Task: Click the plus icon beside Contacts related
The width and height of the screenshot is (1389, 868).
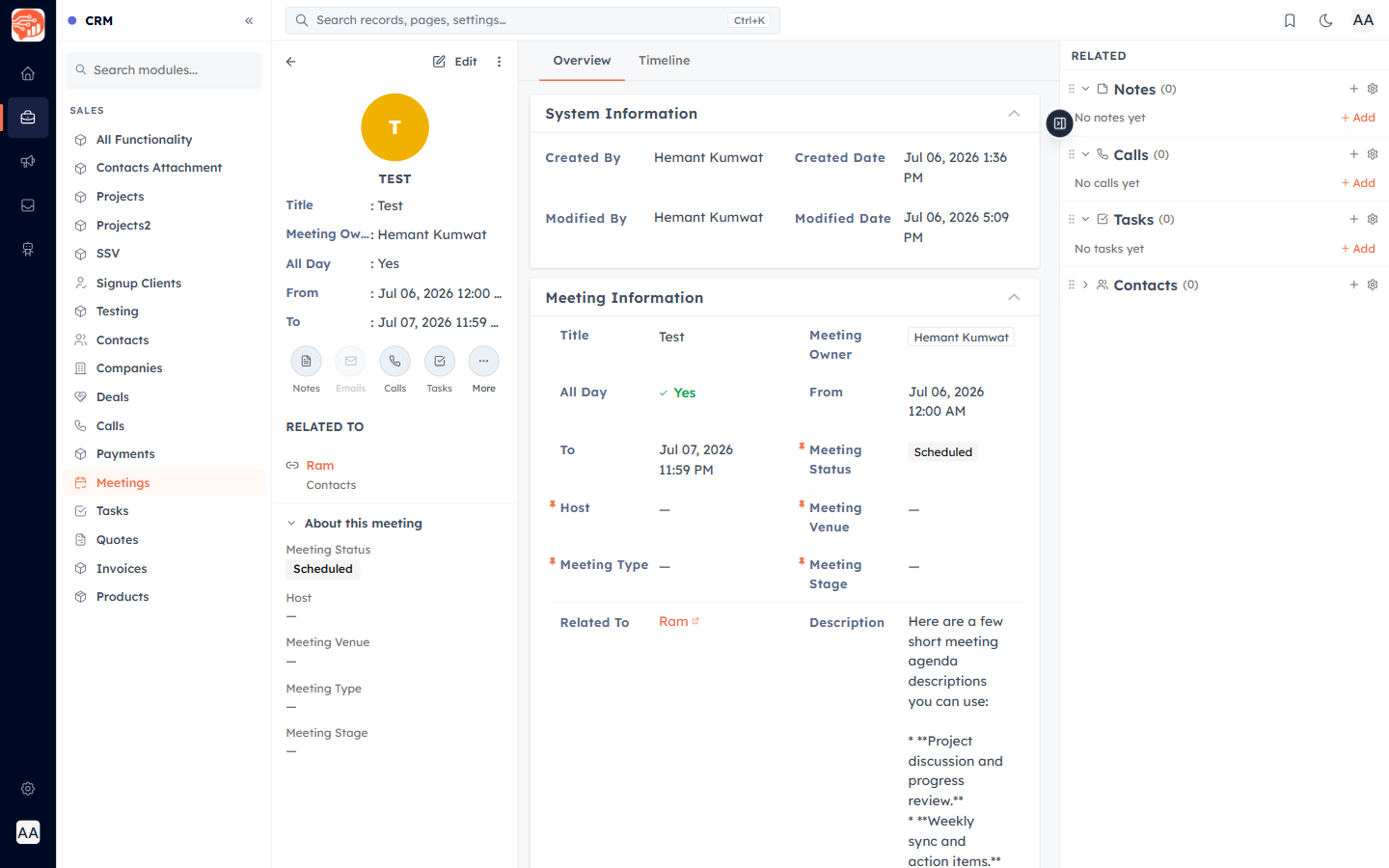Action: pos(1353,285)
